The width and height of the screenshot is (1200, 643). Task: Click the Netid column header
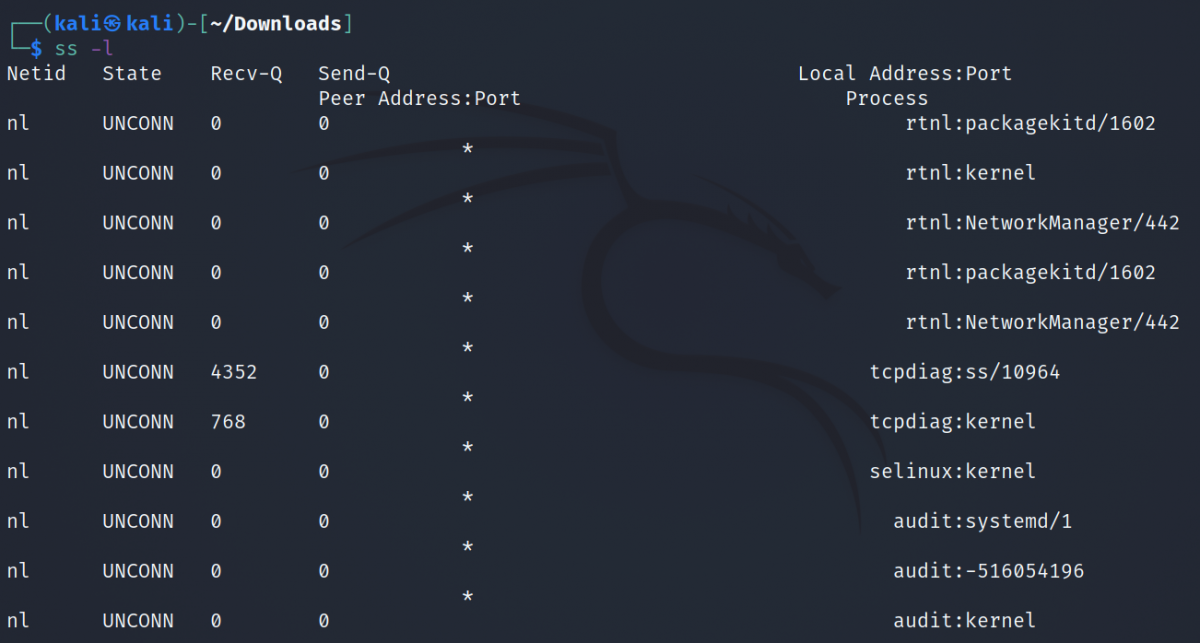point(36,73)
